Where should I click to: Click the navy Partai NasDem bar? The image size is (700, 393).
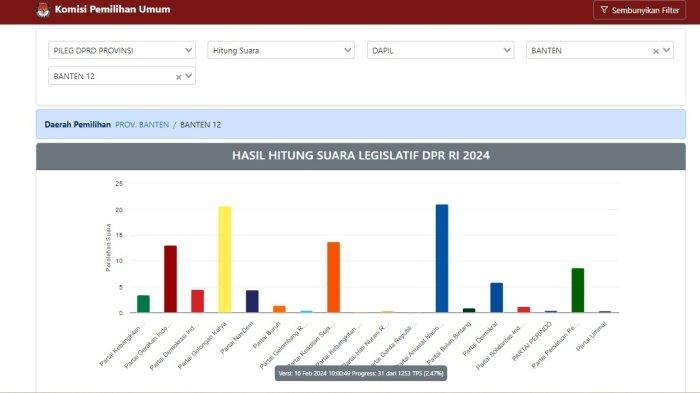click(252, 301)
